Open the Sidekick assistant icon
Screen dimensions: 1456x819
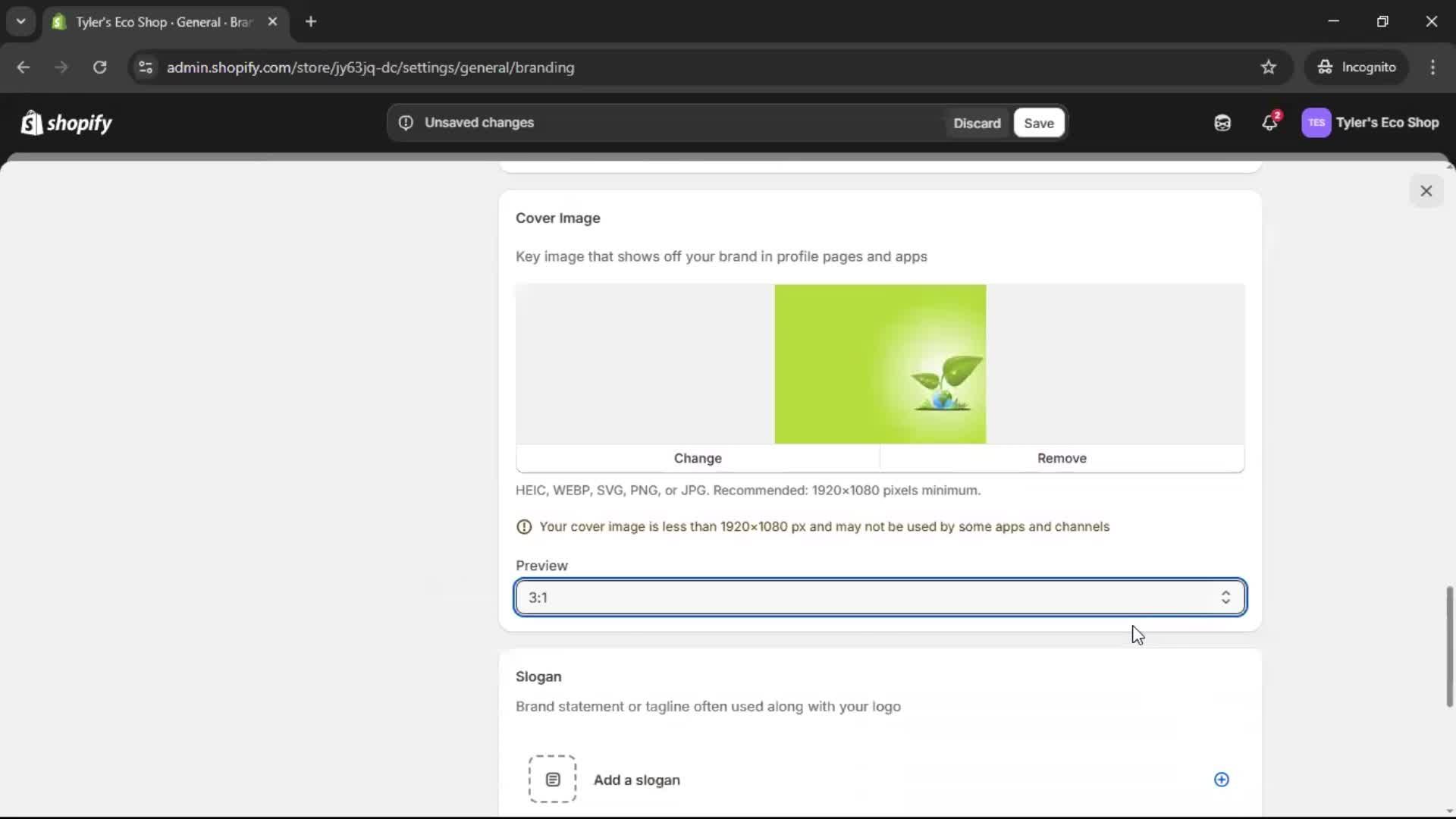point(1222,123)
